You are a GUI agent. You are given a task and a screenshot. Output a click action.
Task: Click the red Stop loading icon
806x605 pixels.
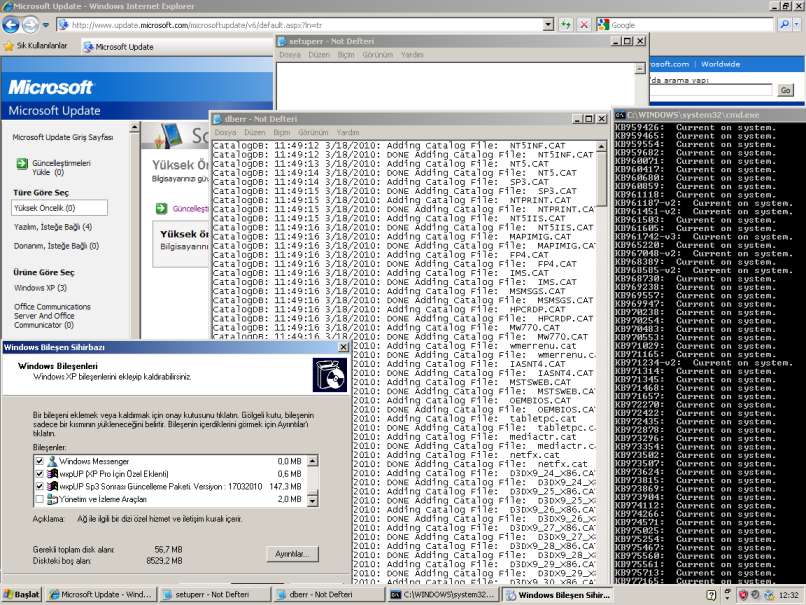coord(584,25)
